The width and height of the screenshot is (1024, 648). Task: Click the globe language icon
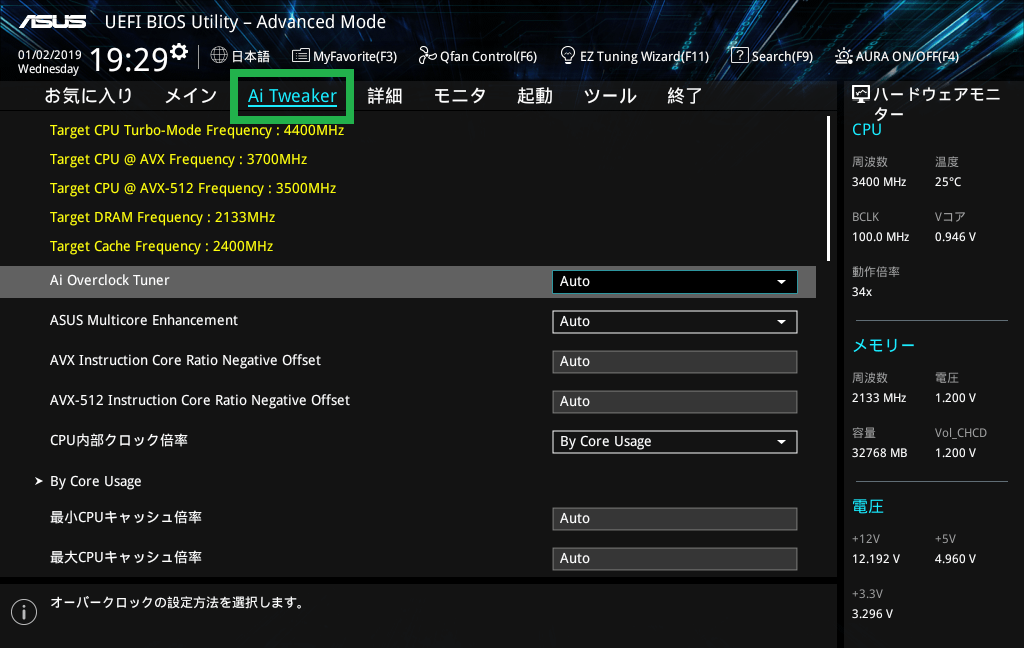(x=219, y=56)
